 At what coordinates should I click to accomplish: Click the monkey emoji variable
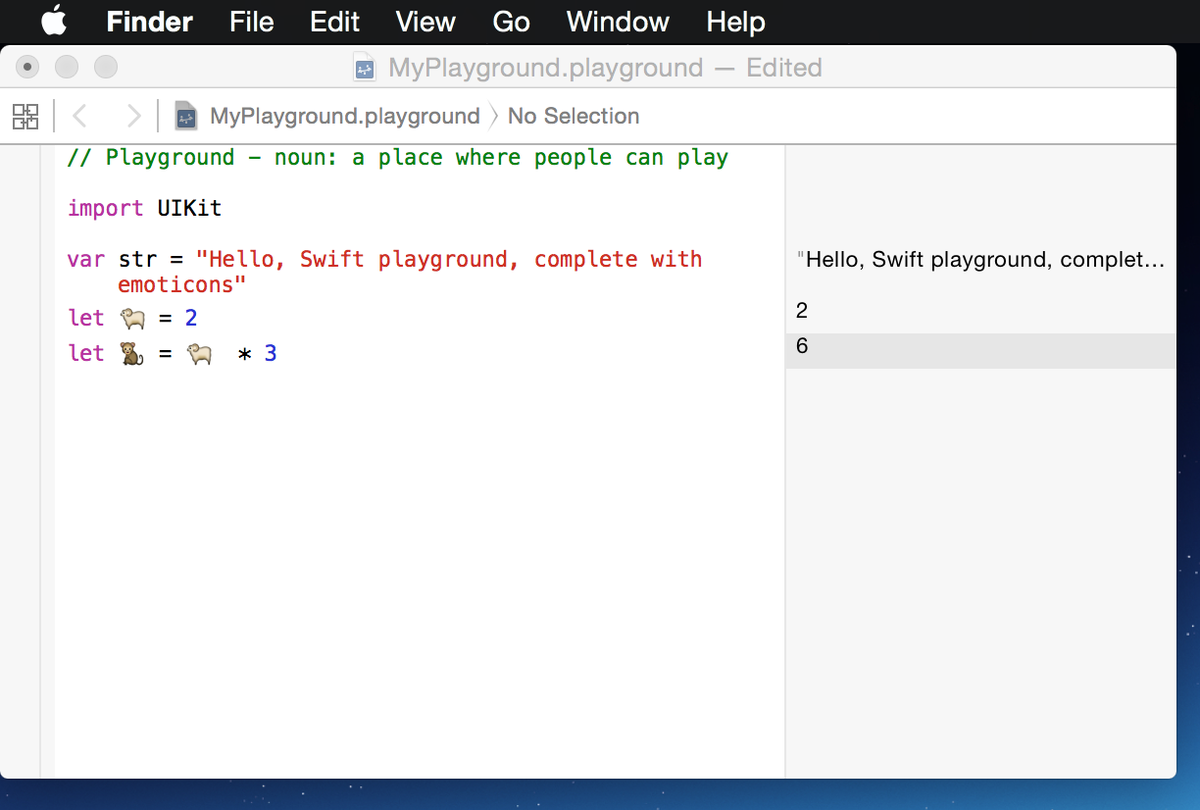(132, 353)
